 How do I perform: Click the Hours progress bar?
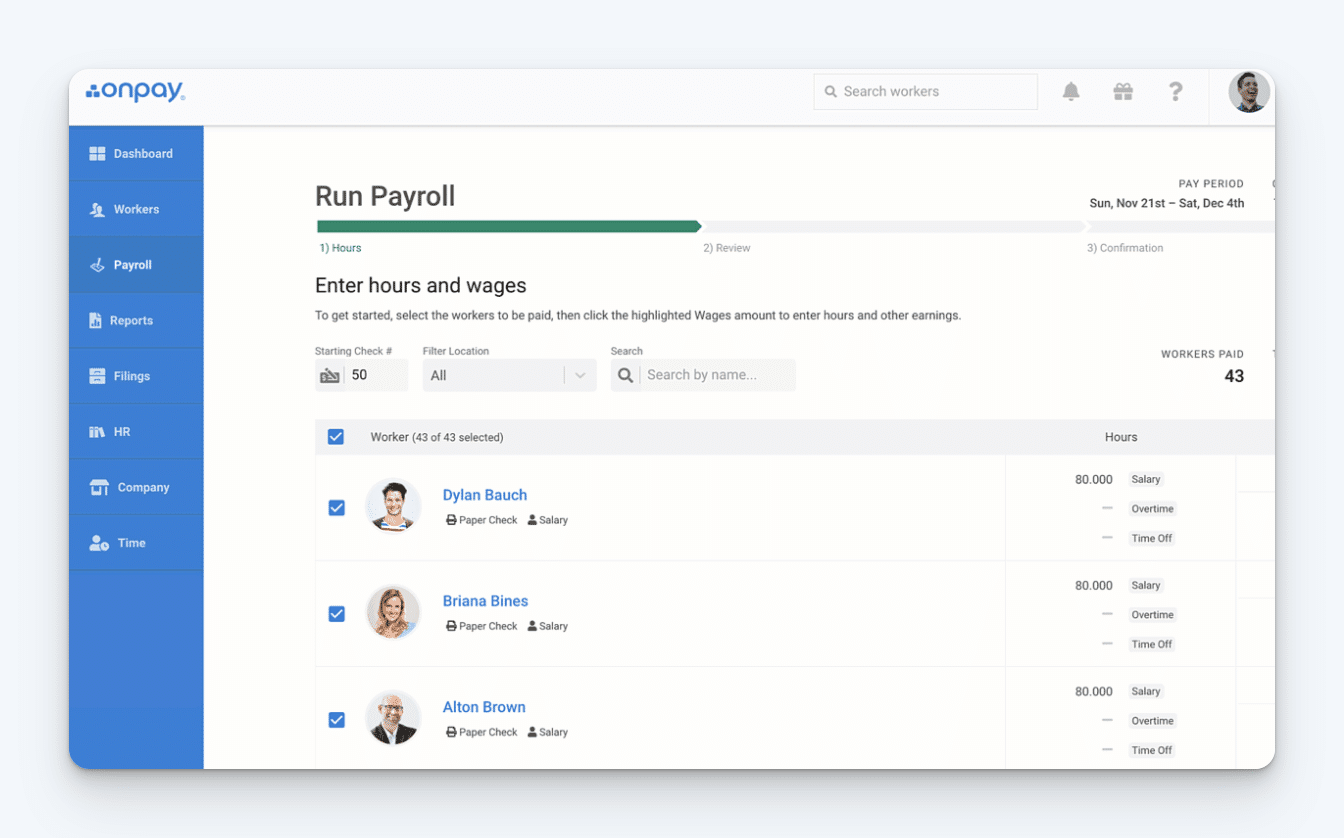(505, 227)
